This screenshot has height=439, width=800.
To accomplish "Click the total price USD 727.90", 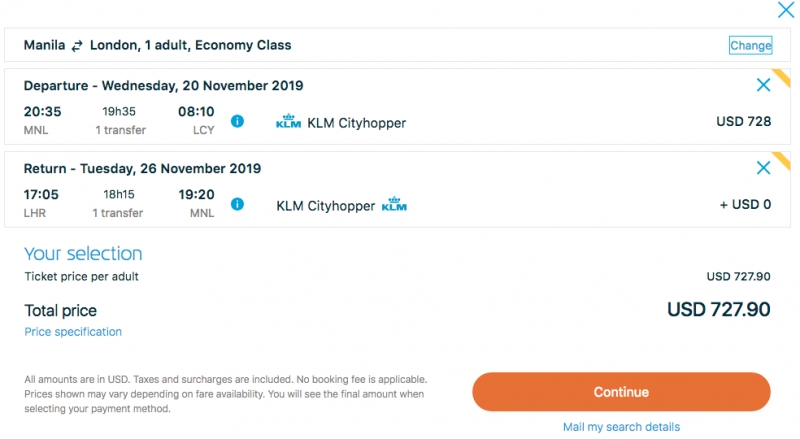I will (719, 309).
